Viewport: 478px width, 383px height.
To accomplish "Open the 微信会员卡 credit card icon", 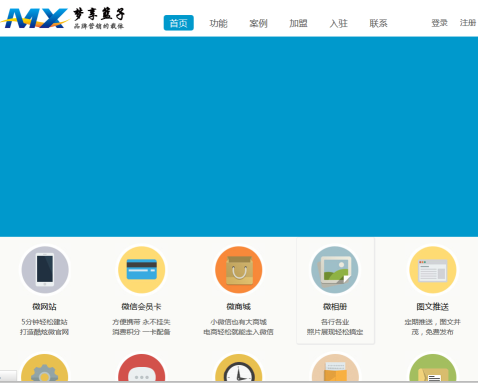I will (142, 270).
